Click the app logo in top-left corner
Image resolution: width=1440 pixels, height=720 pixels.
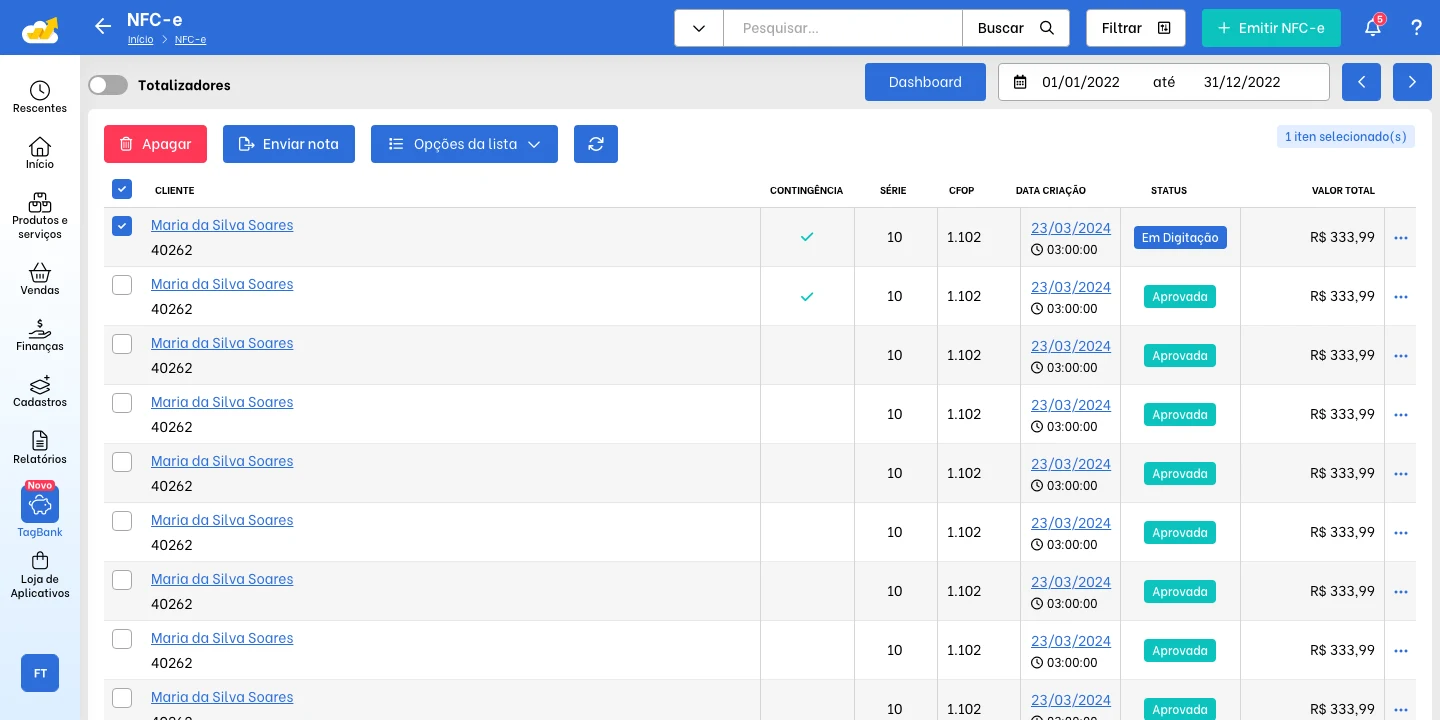[40, 28]
